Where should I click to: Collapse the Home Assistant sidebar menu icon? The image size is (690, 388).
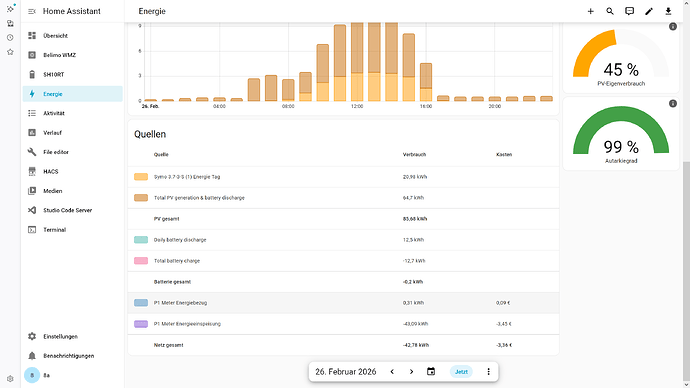click(x=32, y=11)
